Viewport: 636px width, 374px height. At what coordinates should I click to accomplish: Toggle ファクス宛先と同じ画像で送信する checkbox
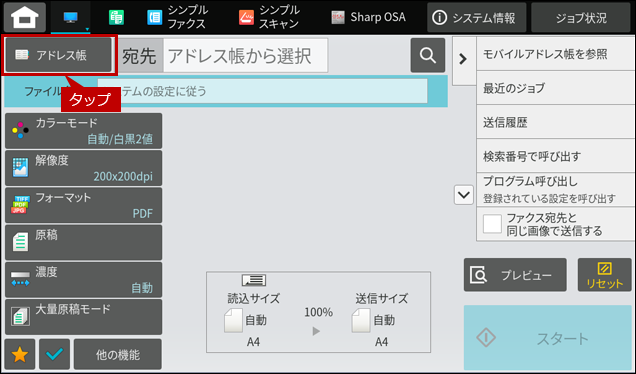coord(492,224)
